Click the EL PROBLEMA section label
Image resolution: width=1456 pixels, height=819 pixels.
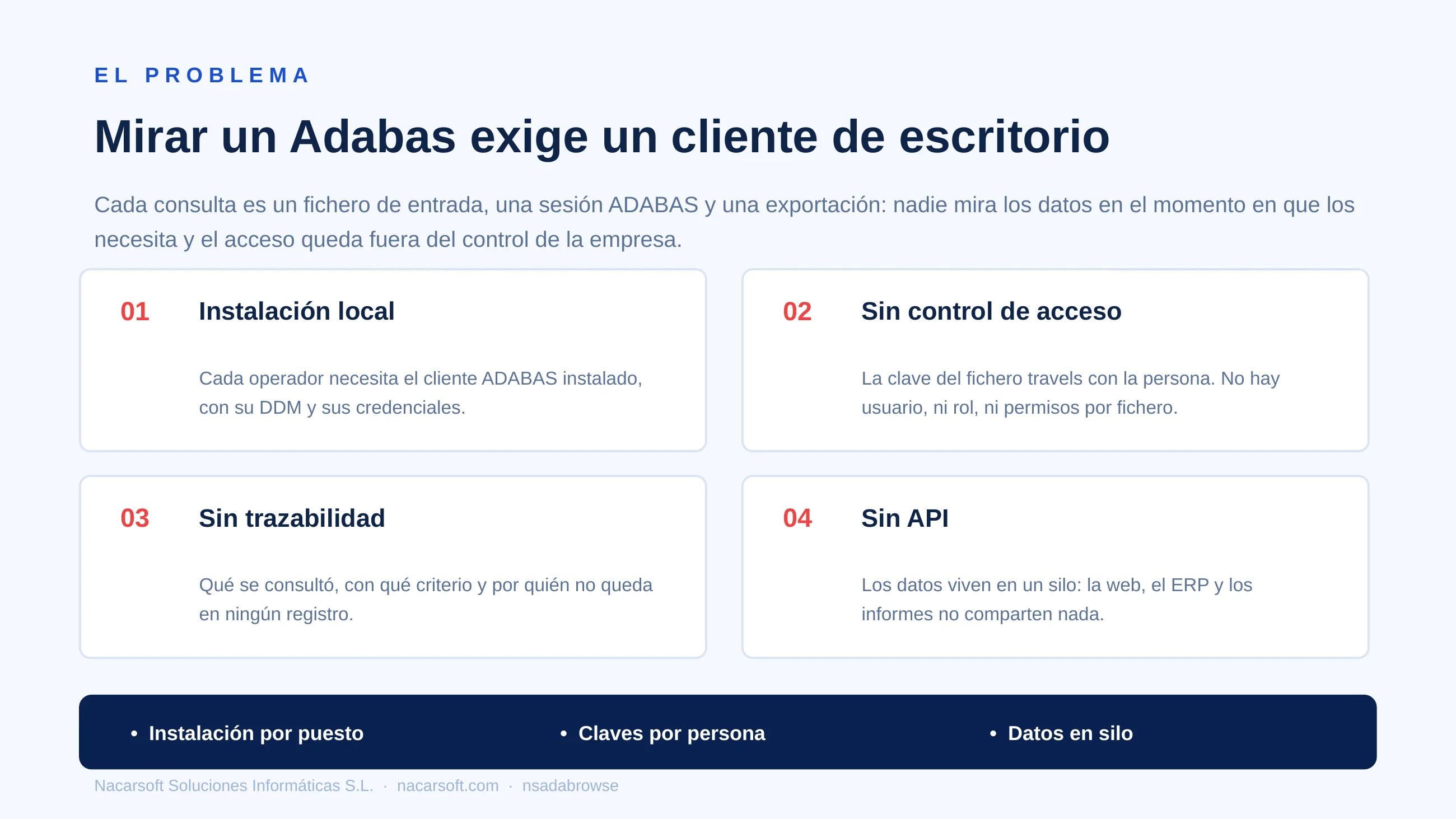coord(202,75)
